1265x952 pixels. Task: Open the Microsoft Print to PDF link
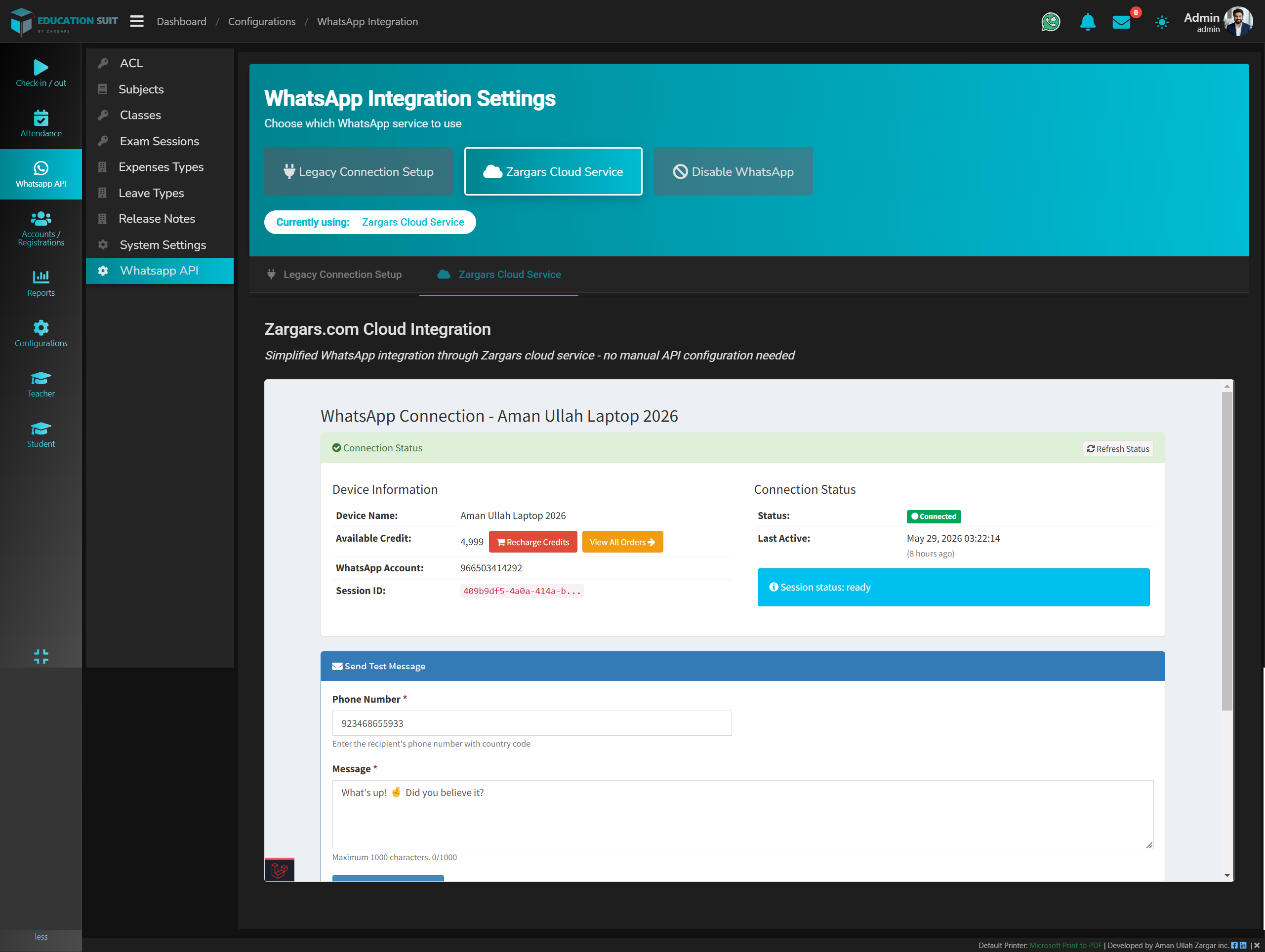[x=1065, y=945]
